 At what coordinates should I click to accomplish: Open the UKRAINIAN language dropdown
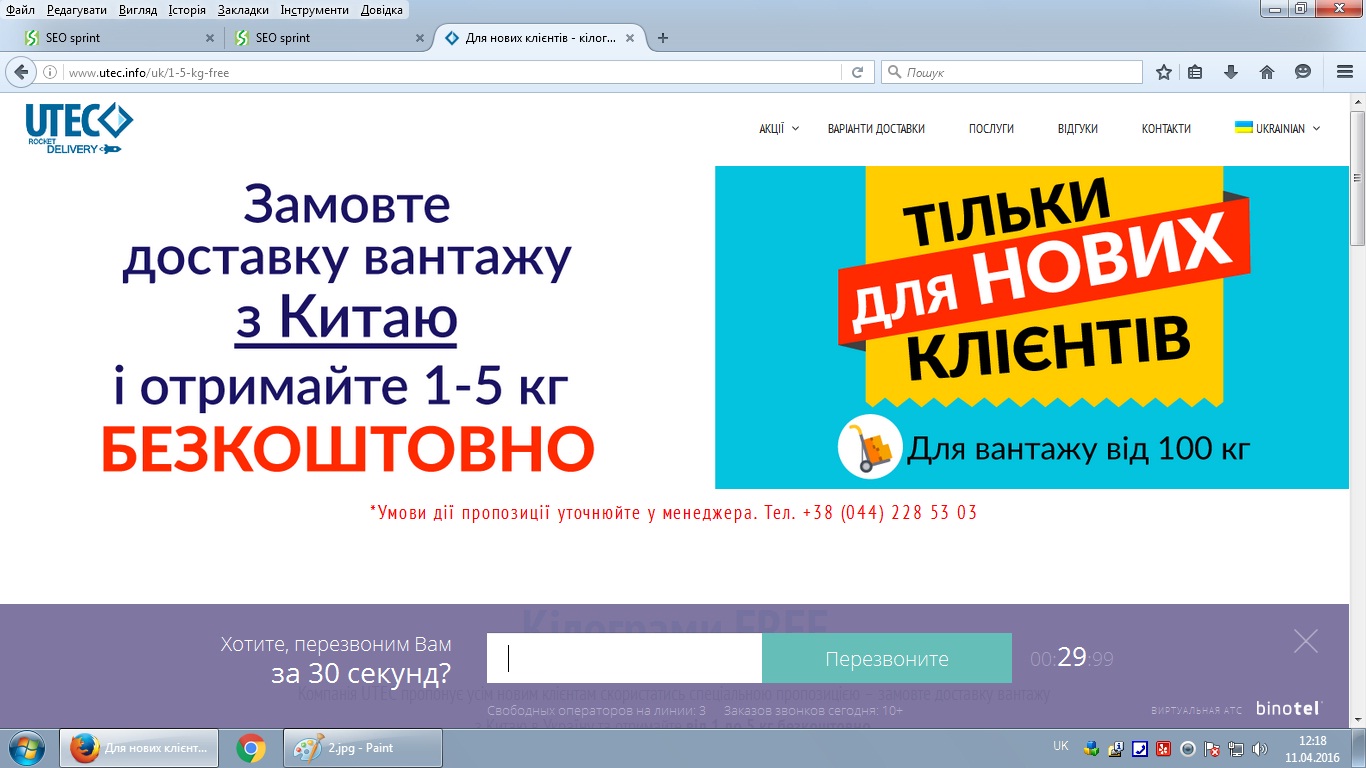1278,128
